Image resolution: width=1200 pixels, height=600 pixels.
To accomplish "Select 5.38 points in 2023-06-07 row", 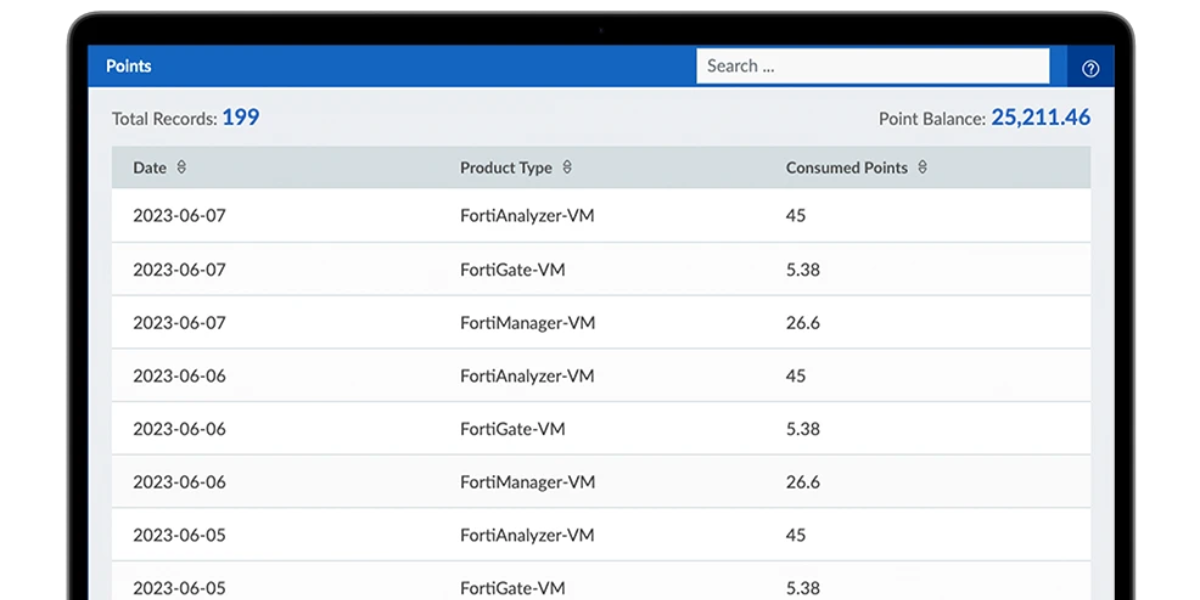I will point(803,270).
